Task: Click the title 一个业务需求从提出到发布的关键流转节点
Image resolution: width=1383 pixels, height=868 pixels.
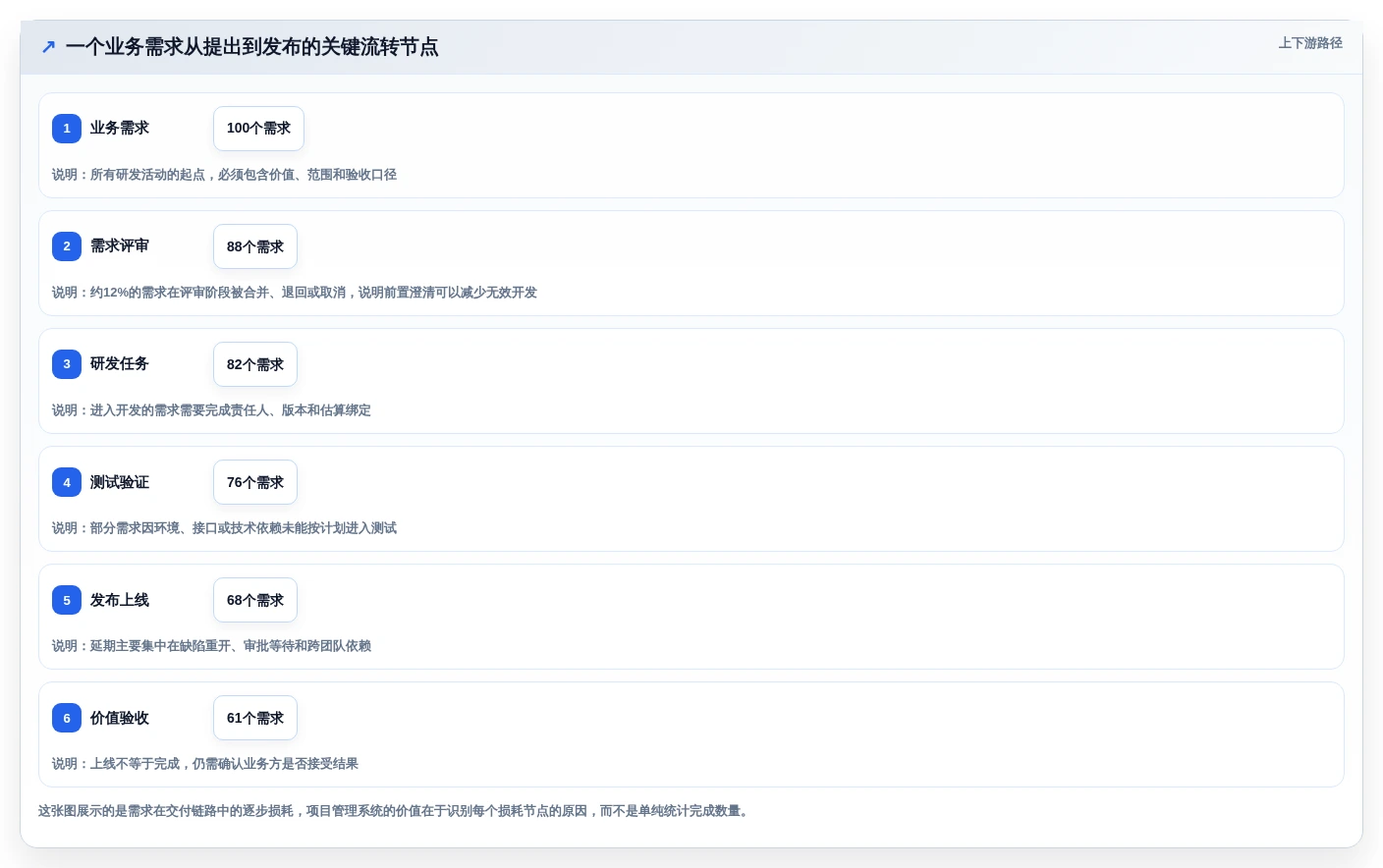Action: (x=251, y=46)
